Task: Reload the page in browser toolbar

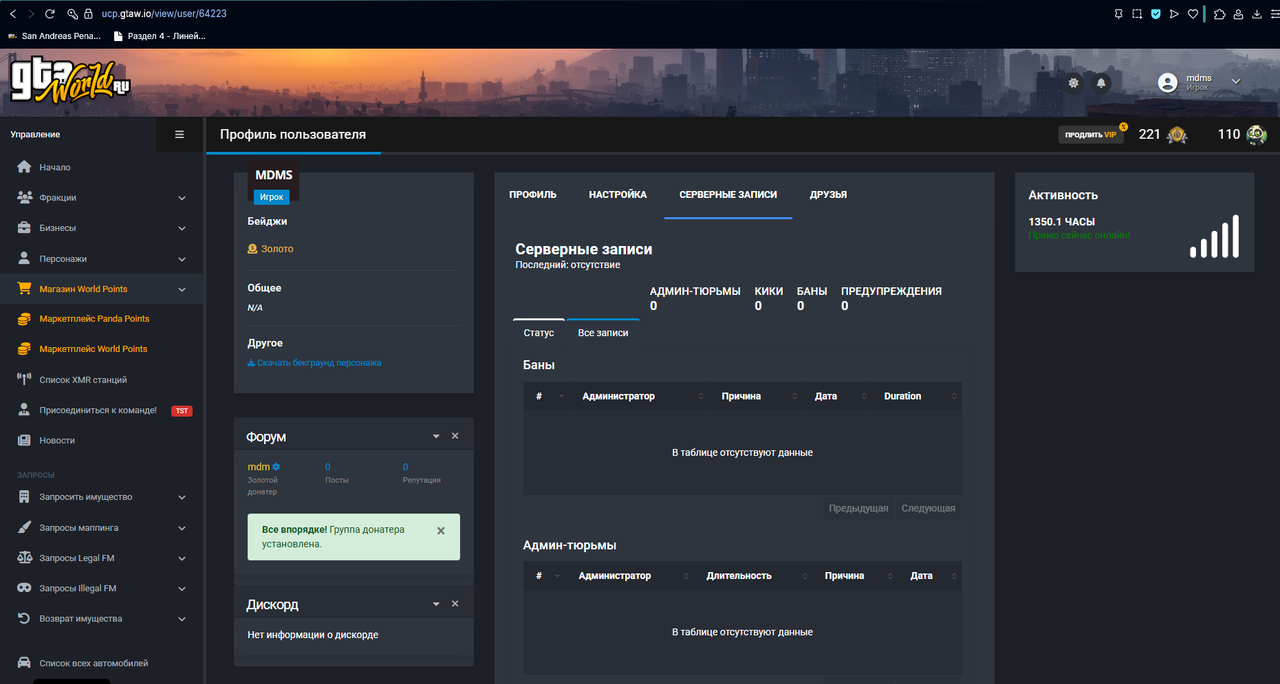Action: (50, 14)
